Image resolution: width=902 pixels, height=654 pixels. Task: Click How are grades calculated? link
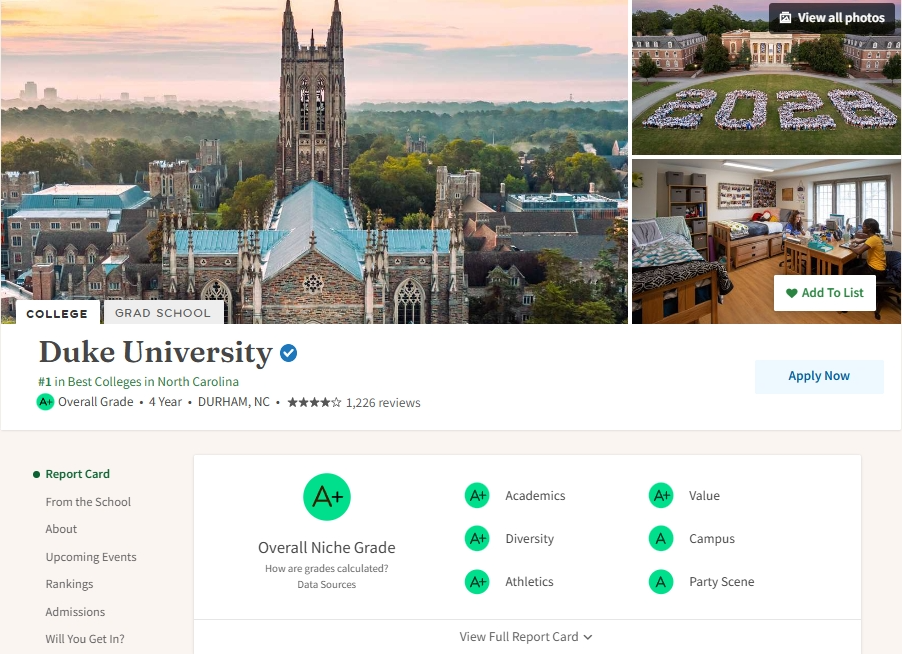click(x=327, y=568)
